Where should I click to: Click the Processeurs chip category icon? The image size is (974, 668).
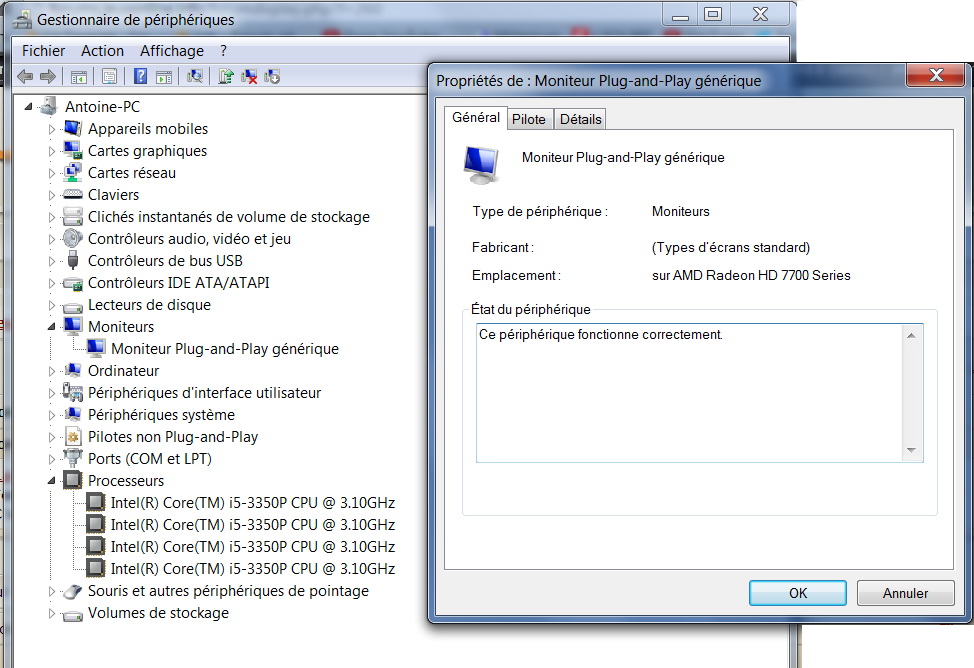[x=73, y=480]
